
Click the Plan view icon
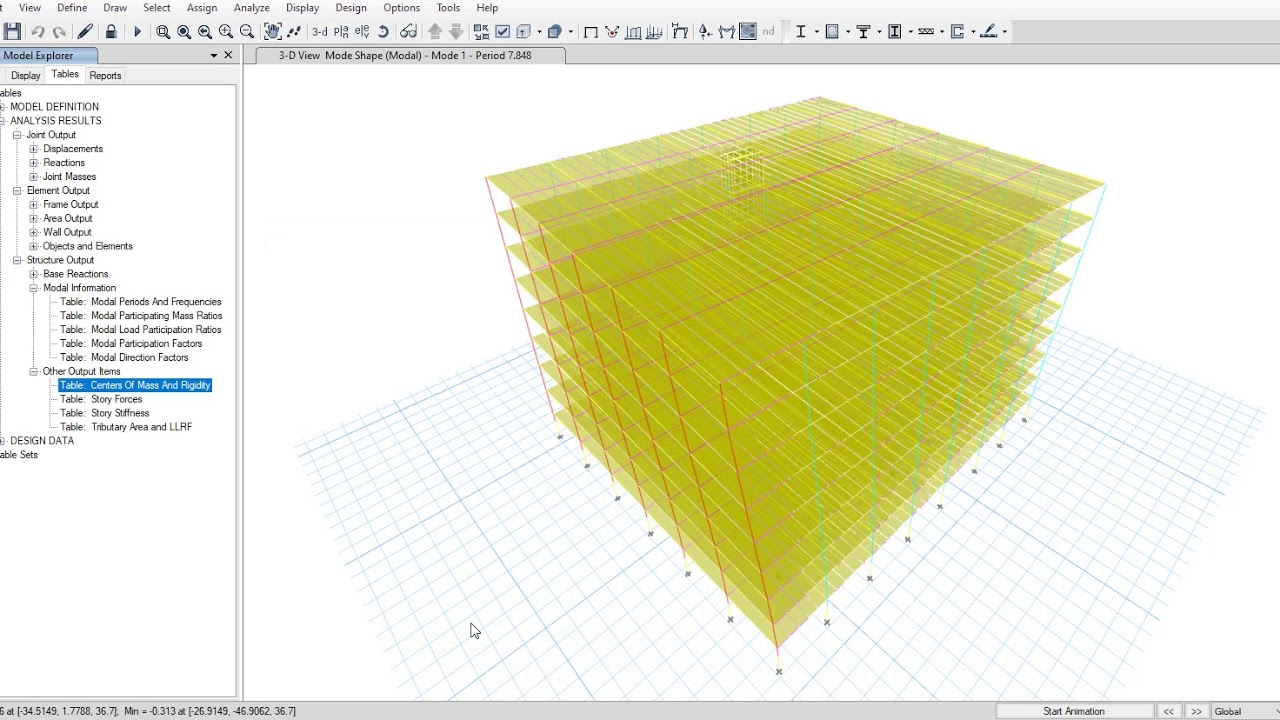[341, 32]
